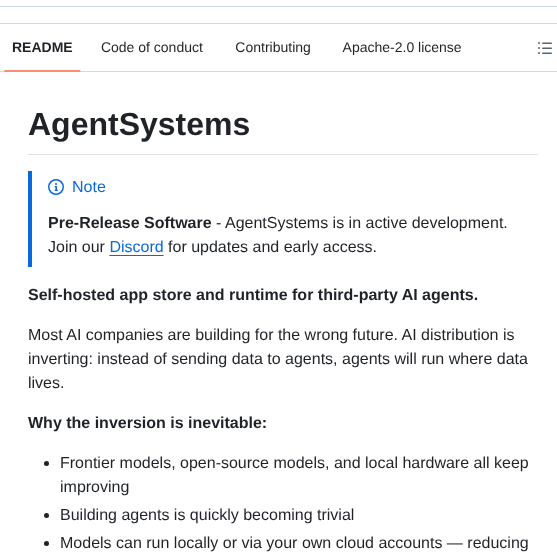
Task: Switch to Code of conduct tab
Action: 152,48
